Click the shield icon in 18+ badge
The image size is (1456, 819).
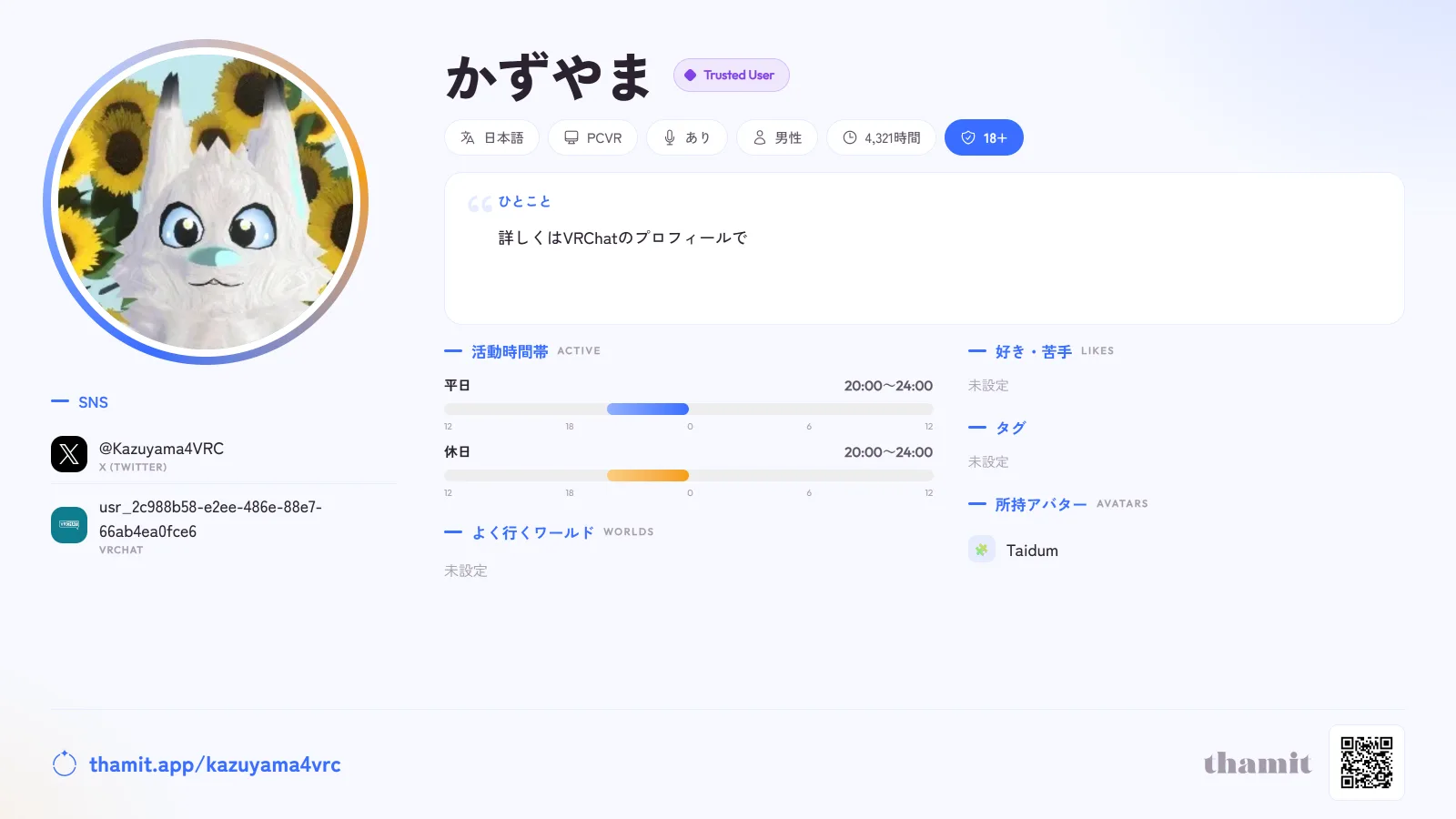click(968, 137)
